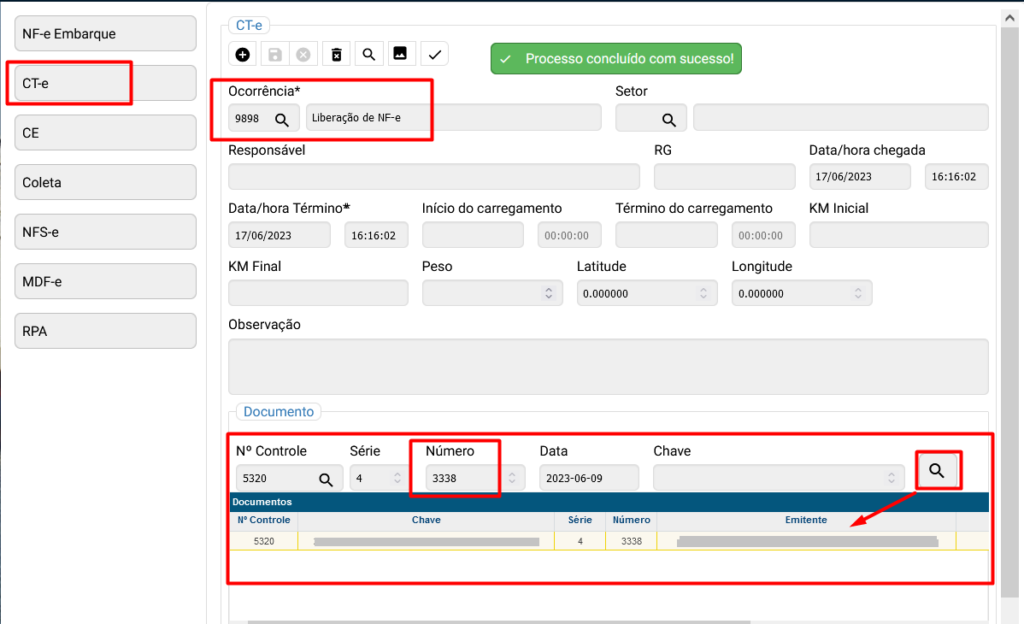Click the image icon in the toolbar

point(400,54)
